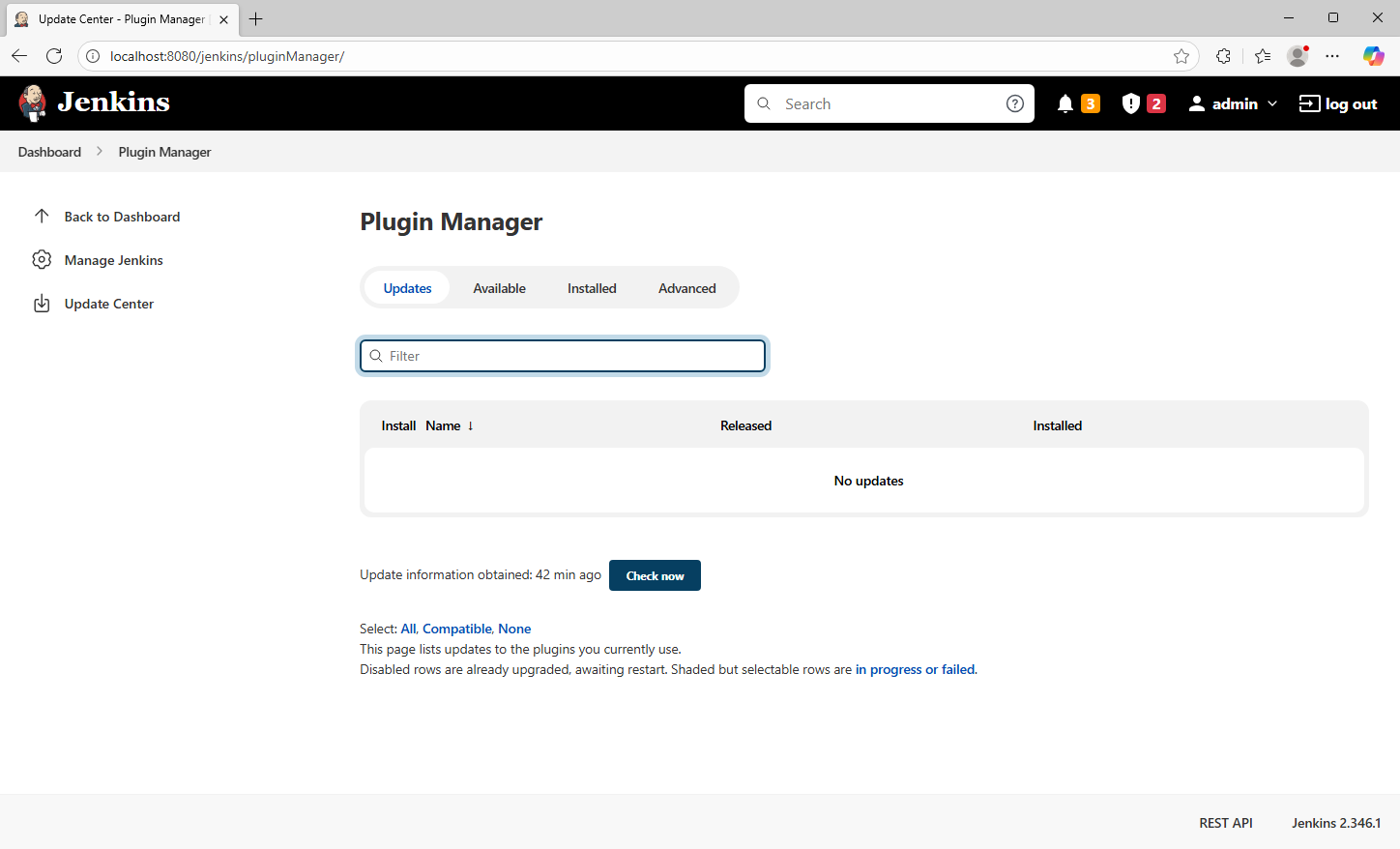Select the Update Center - Plugin Manager tab
The width and height of the screenshot is (1400, 849).
click(122, 19)
